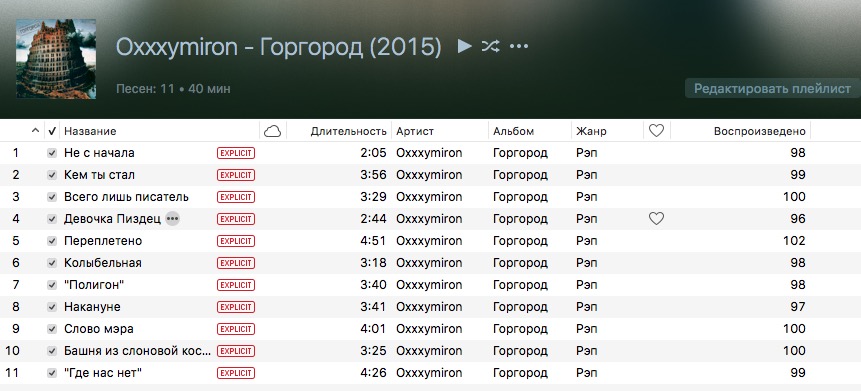Click the EXPLICIT badge on Кем ты стал
Screen dimensions: 861x391
coord(236,175)
